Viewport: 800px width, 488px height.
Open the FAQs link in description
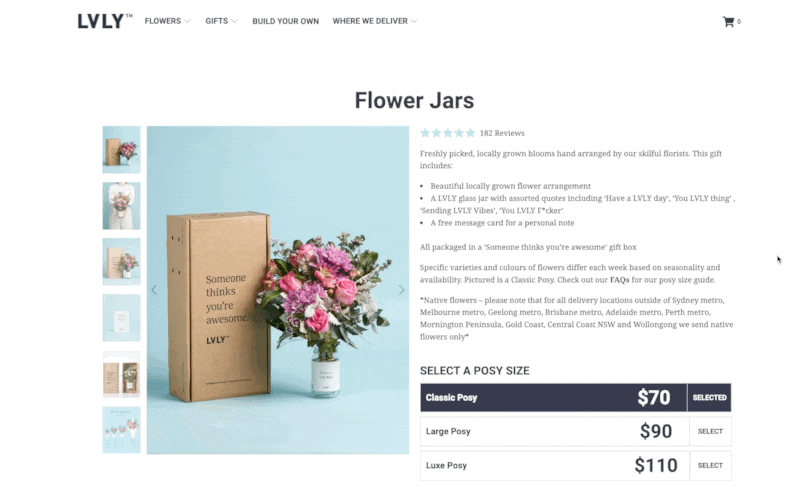point(619,280)
